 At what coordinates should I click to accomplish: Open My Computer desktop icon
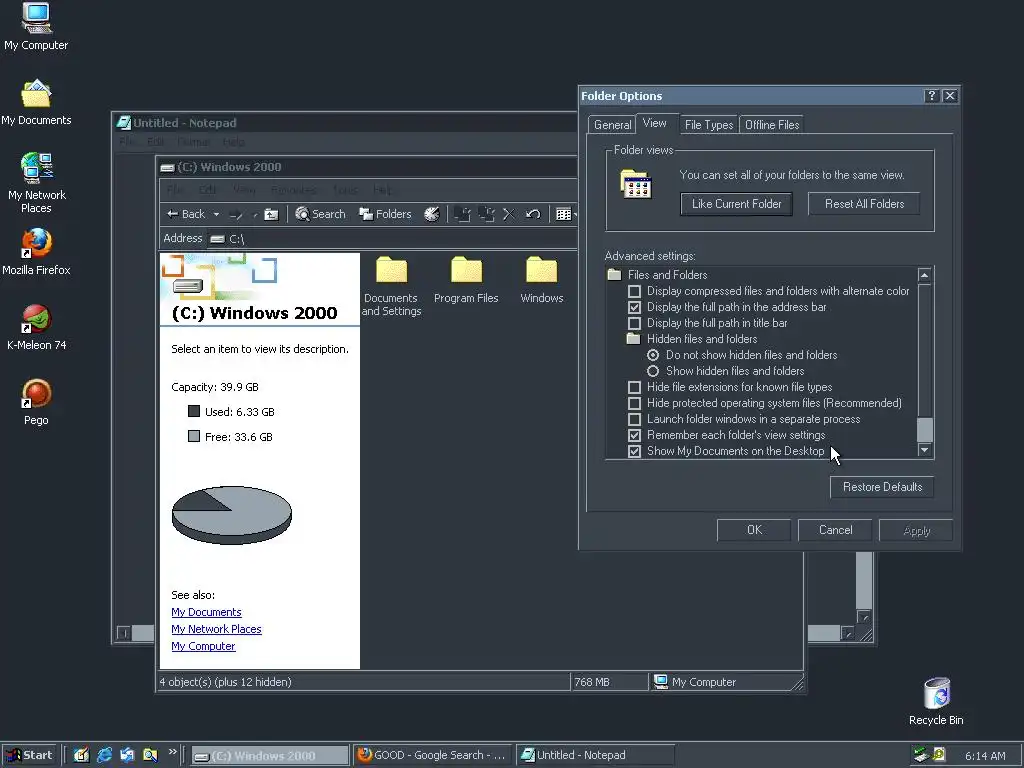36,27
